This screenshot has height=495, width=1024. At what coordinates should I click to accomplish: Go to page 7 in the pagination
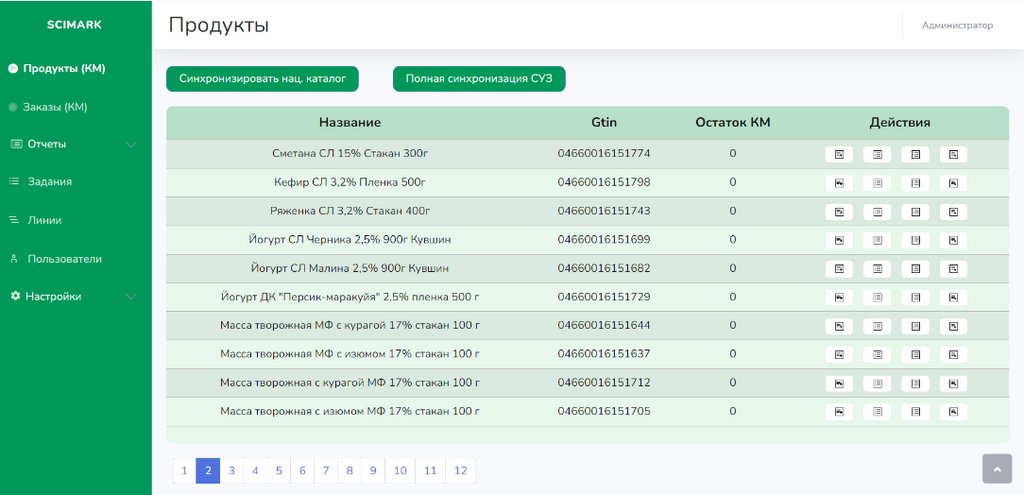(x=326, y=470)
